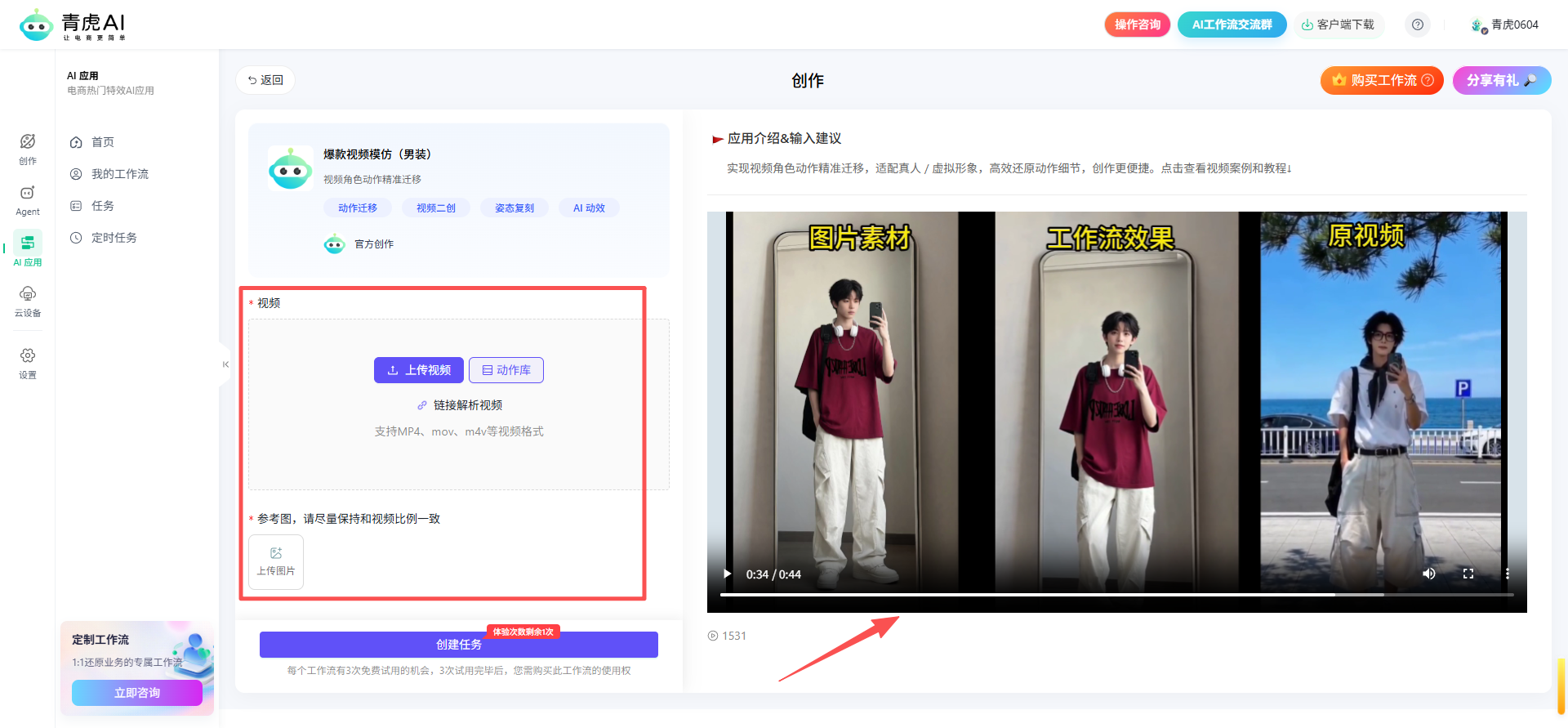Screen dimensions: 1568x728
Task: Click the 定制工作流 promo card title
Action: 100,640
